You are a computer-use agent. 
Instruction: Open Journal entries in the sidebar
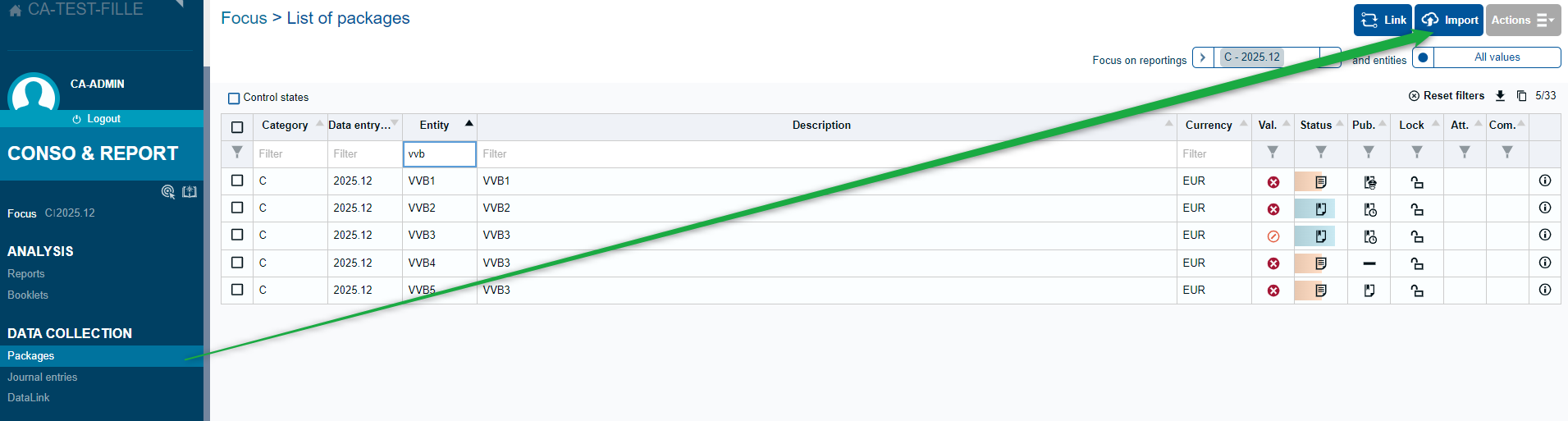[43, 377]
